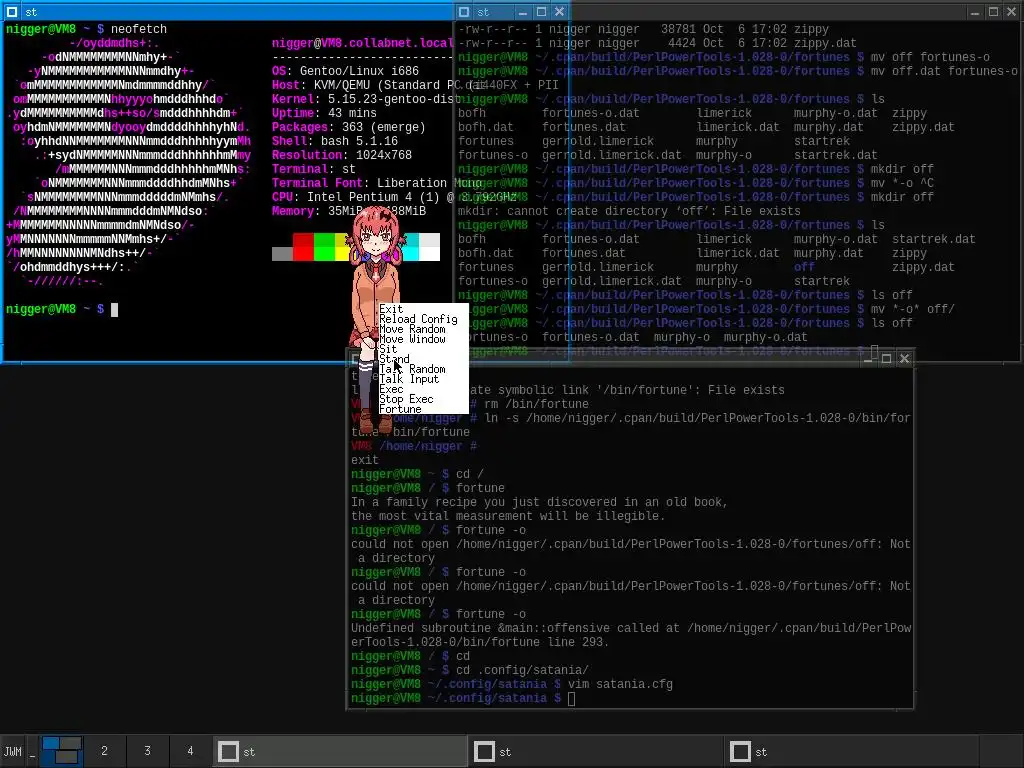Click the gray neofetch color block
This screenshot has width=1024, height=768.
pyautogui.click(x=282, y=254)
